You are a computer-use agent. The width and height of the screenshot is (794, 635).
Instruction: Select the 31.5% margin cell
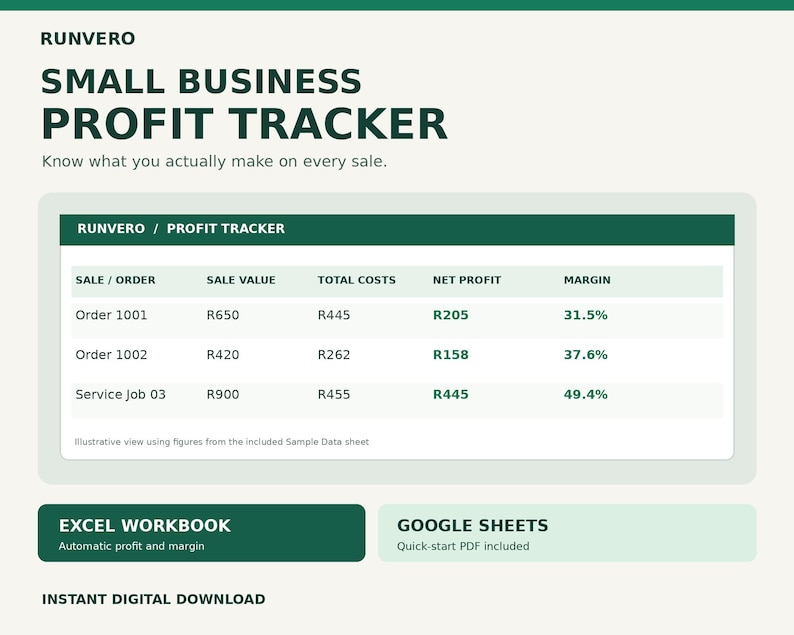coord(585,315)
